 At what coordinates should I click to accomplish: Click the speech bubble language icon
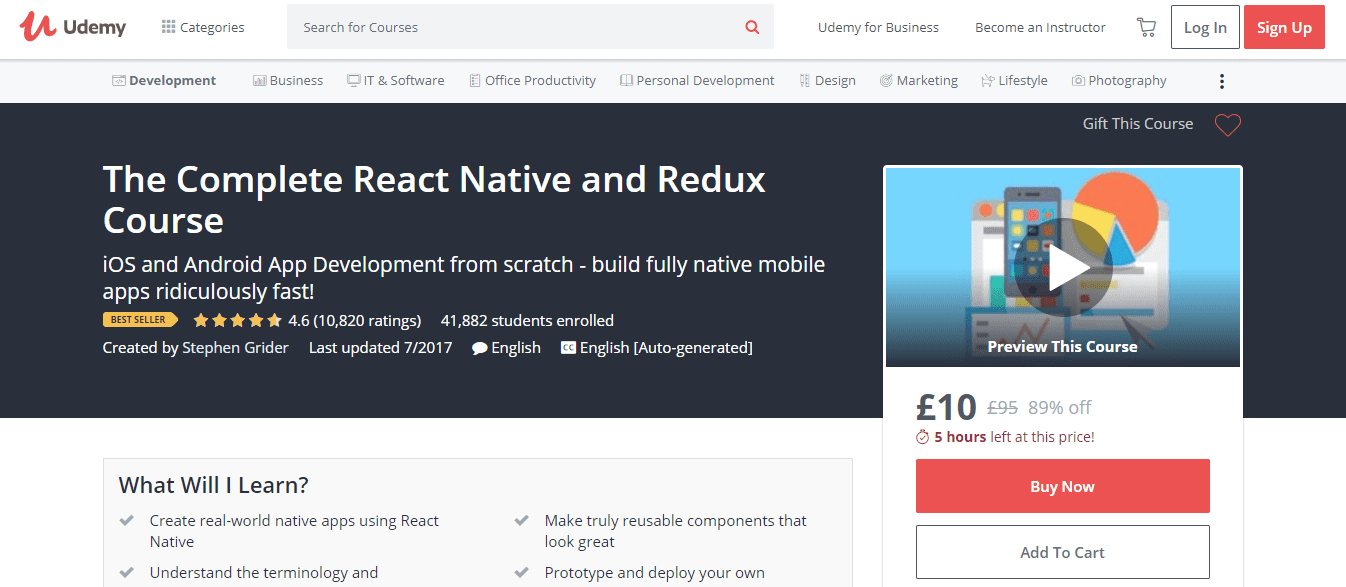[x=480, y=348]
